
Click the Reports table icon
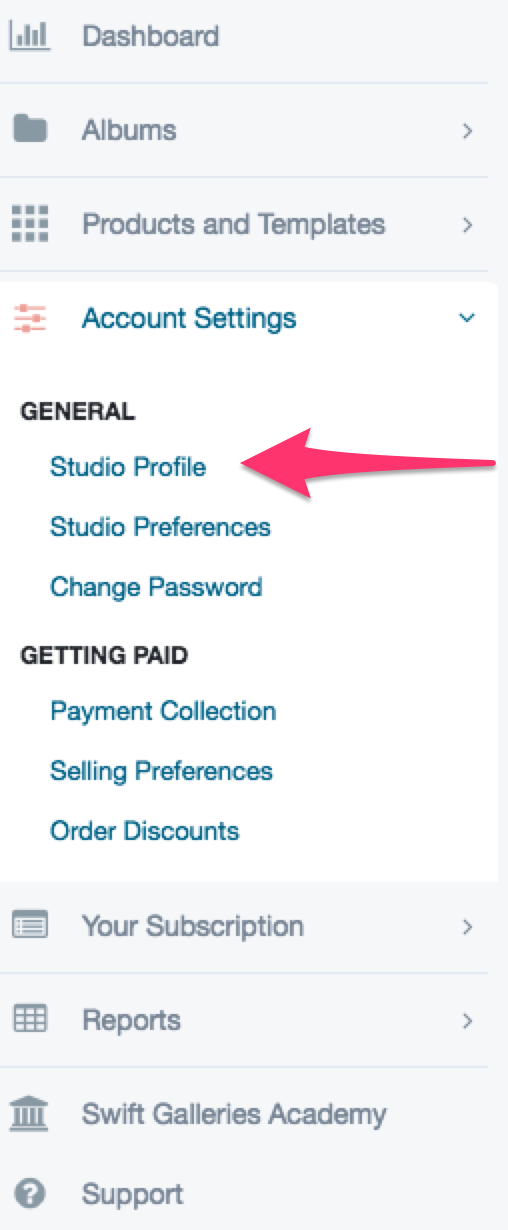[x=29, y=1019]
